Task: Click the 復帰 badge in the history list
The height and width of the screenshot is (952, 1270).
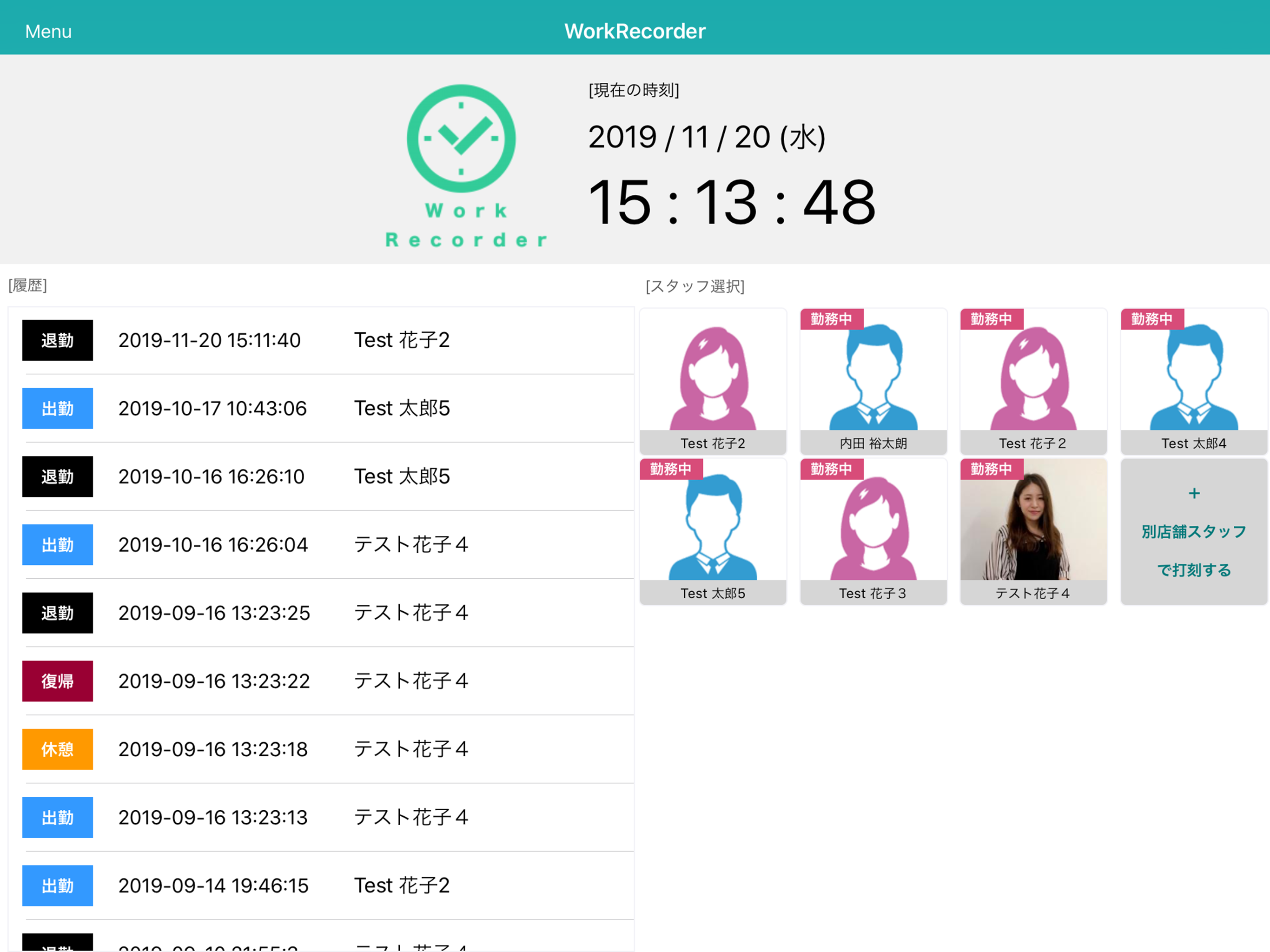Action: (58, 681)
